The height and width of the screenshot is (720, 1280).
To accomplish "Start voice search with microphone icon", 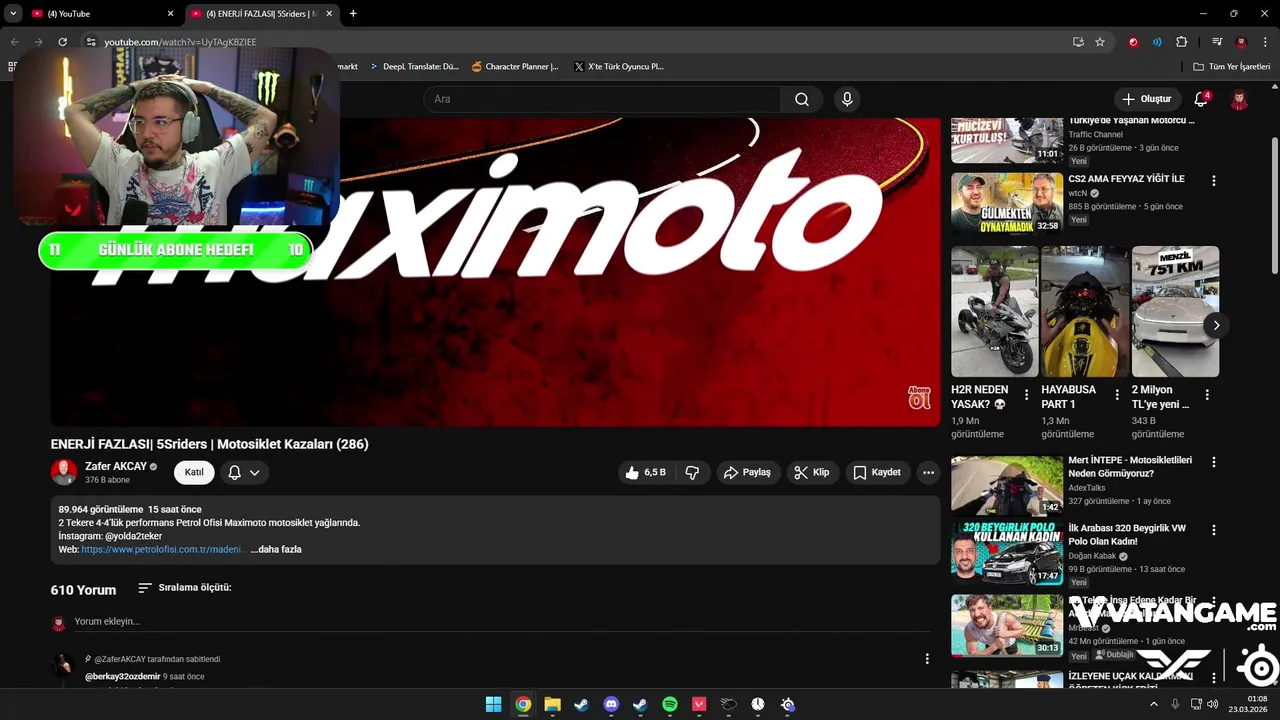I will (x=847, y=99).
